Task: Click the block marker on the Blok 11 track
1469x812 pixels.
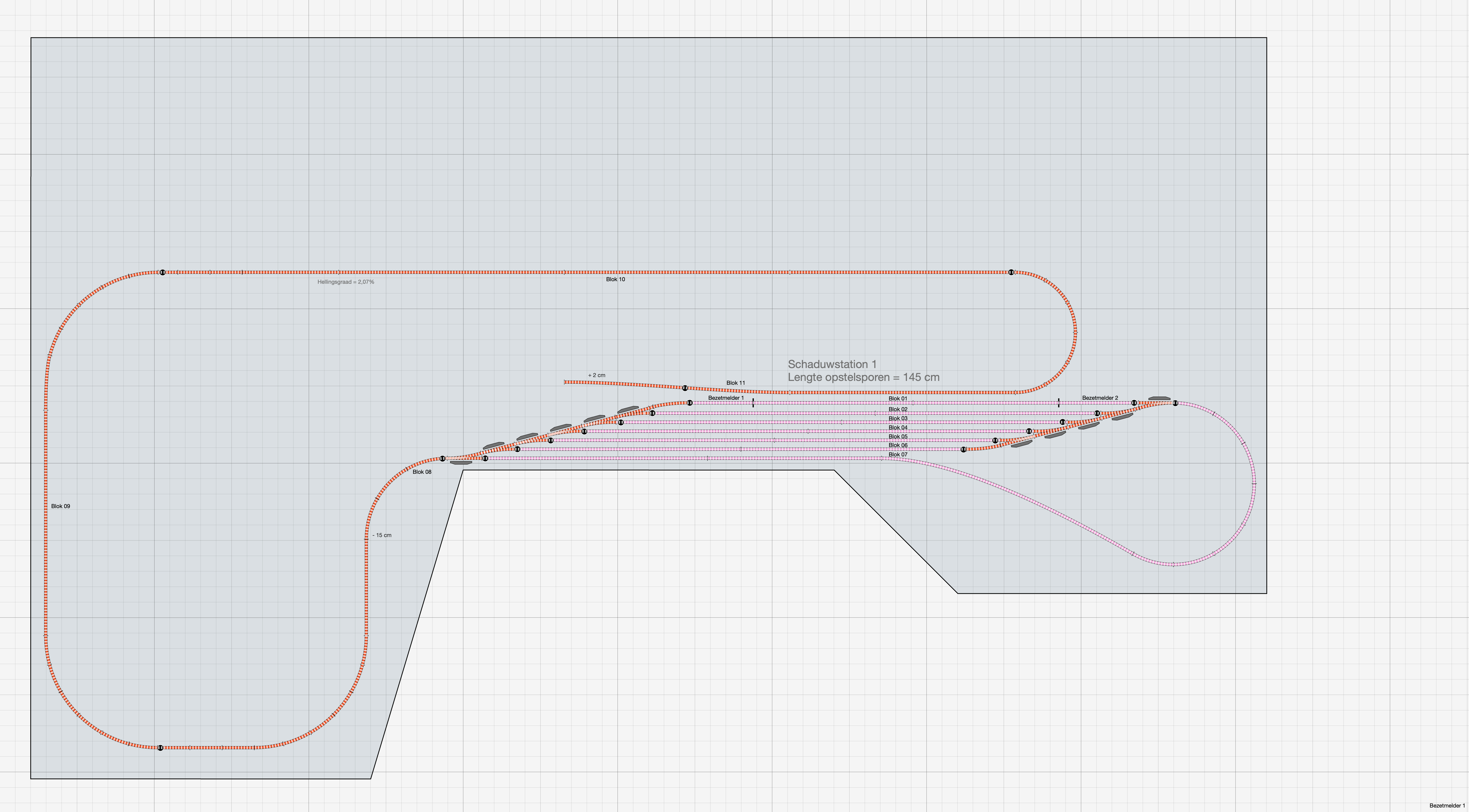Action: [x=685, y=388]
